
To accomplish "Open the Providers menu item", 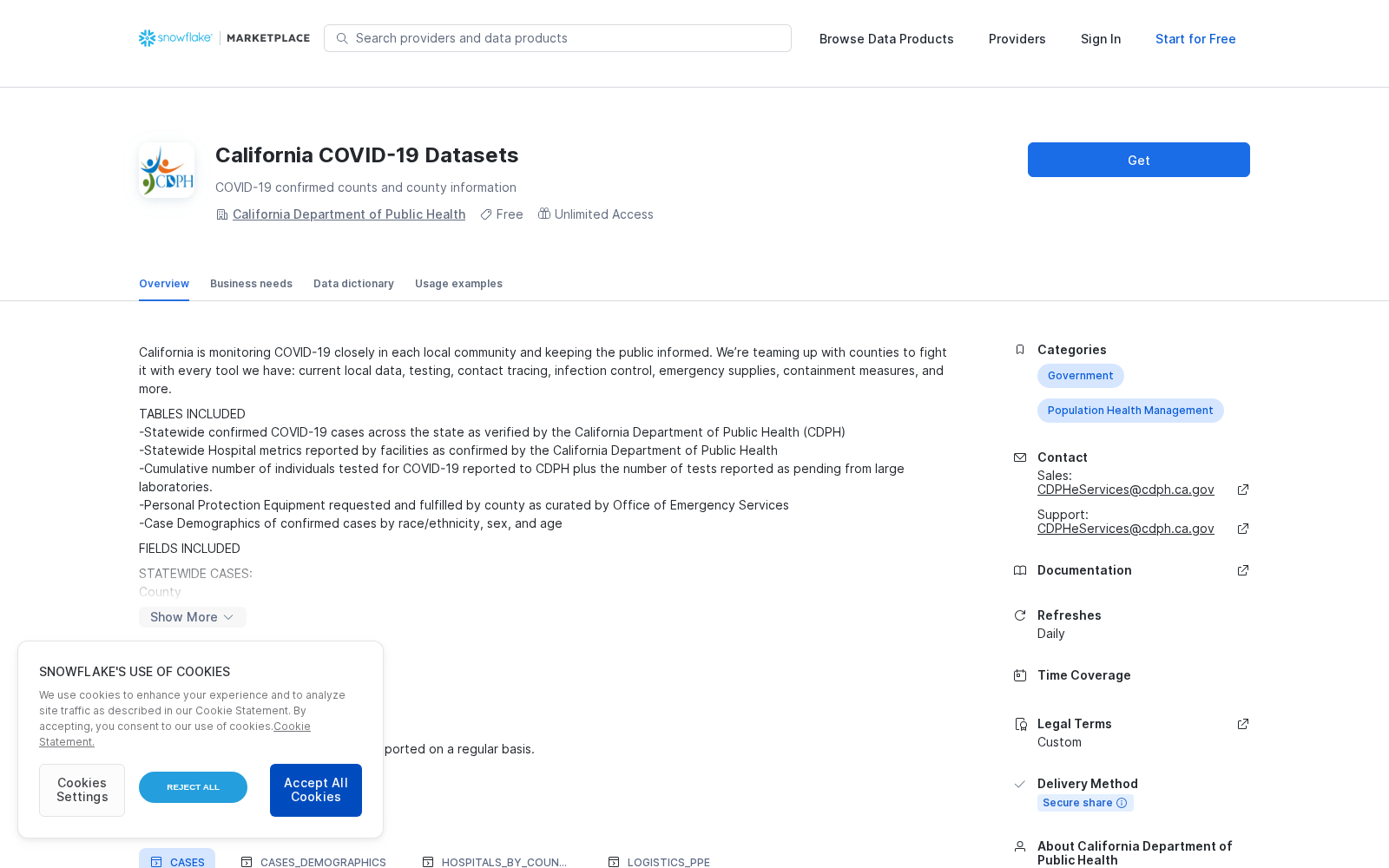I will (1017, 39).
